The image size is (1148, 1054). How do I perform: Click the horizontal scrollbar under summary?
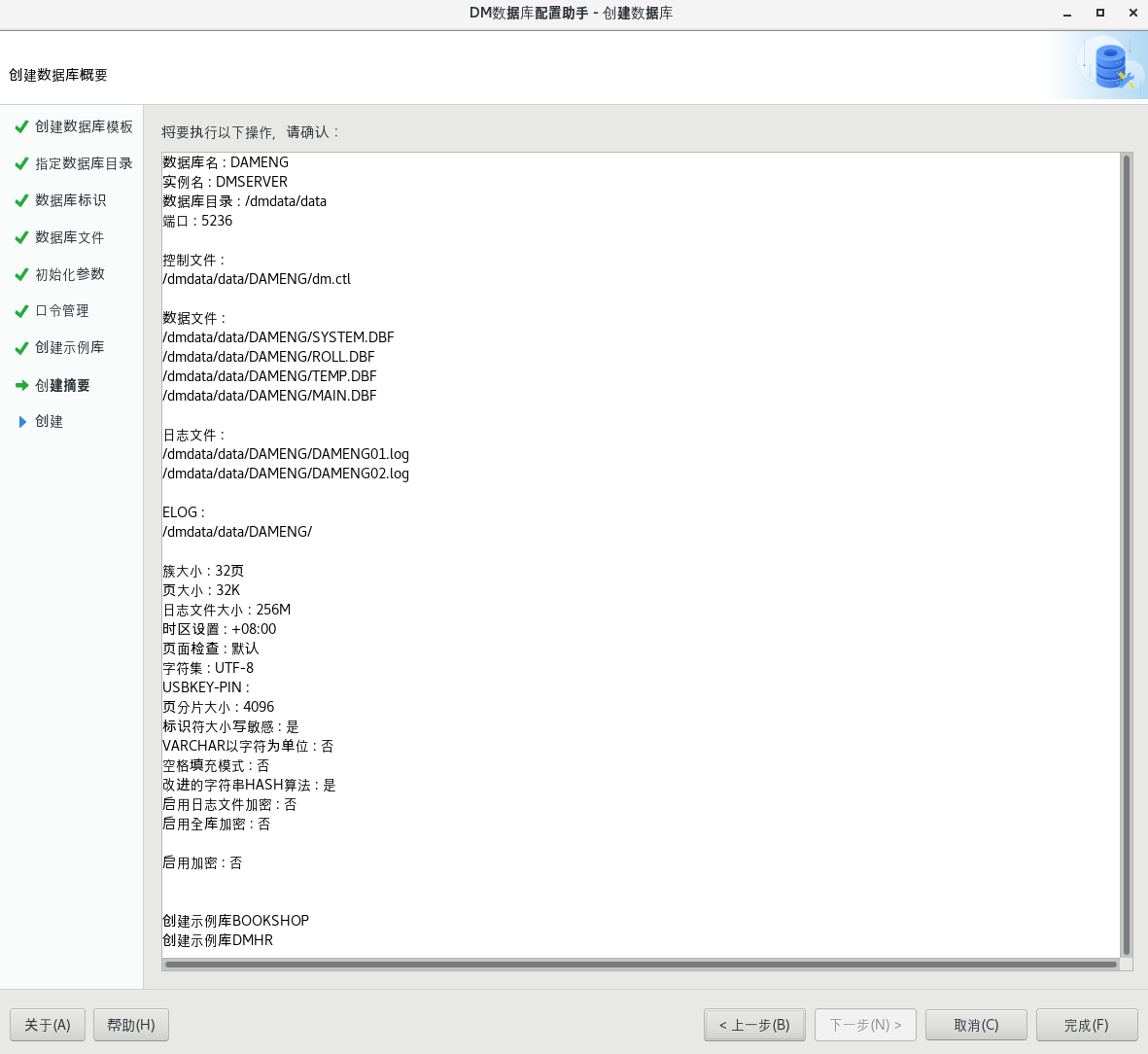[x=641, y=965]
